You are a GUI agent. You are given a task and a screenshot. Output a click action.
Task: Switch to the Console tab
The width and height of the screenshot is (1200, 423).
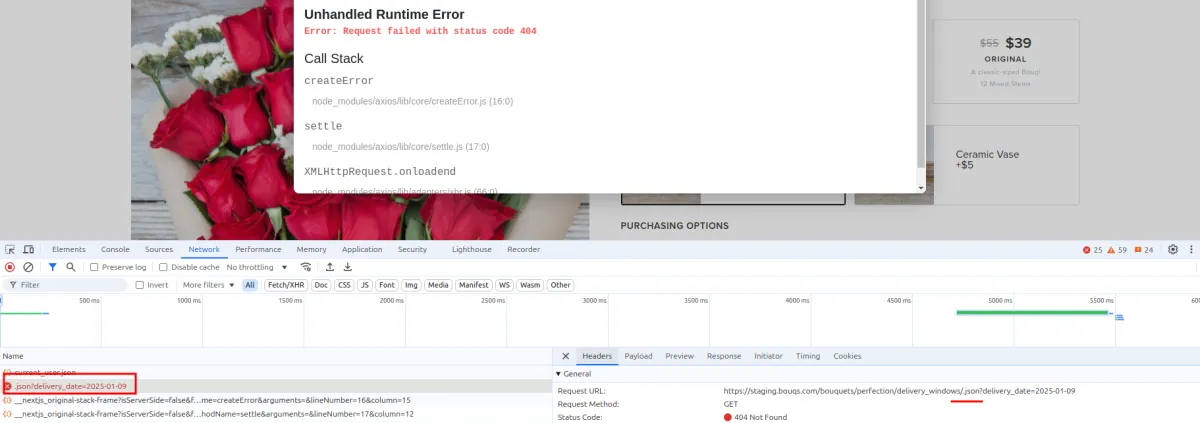coord(115,249)
